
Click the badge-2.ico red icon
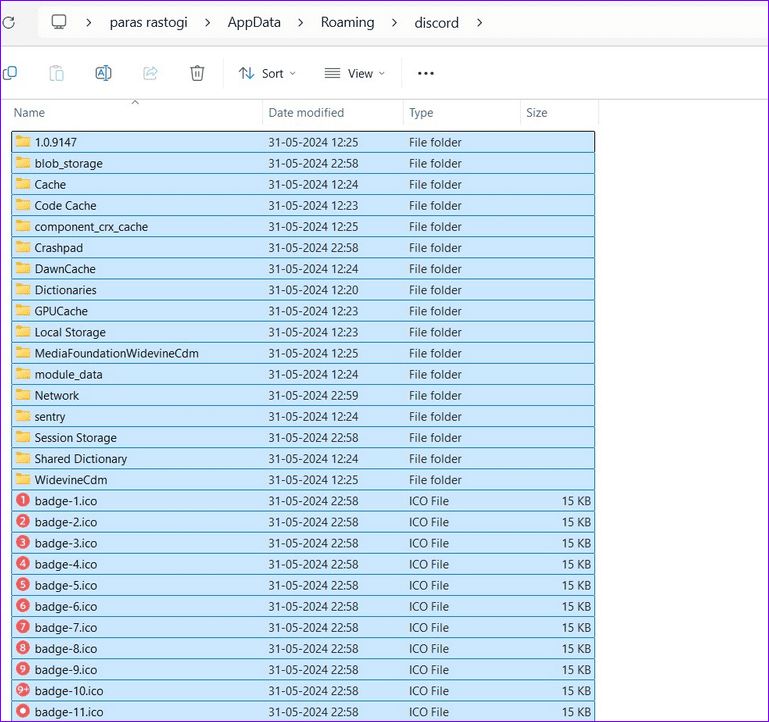[23, 521]
